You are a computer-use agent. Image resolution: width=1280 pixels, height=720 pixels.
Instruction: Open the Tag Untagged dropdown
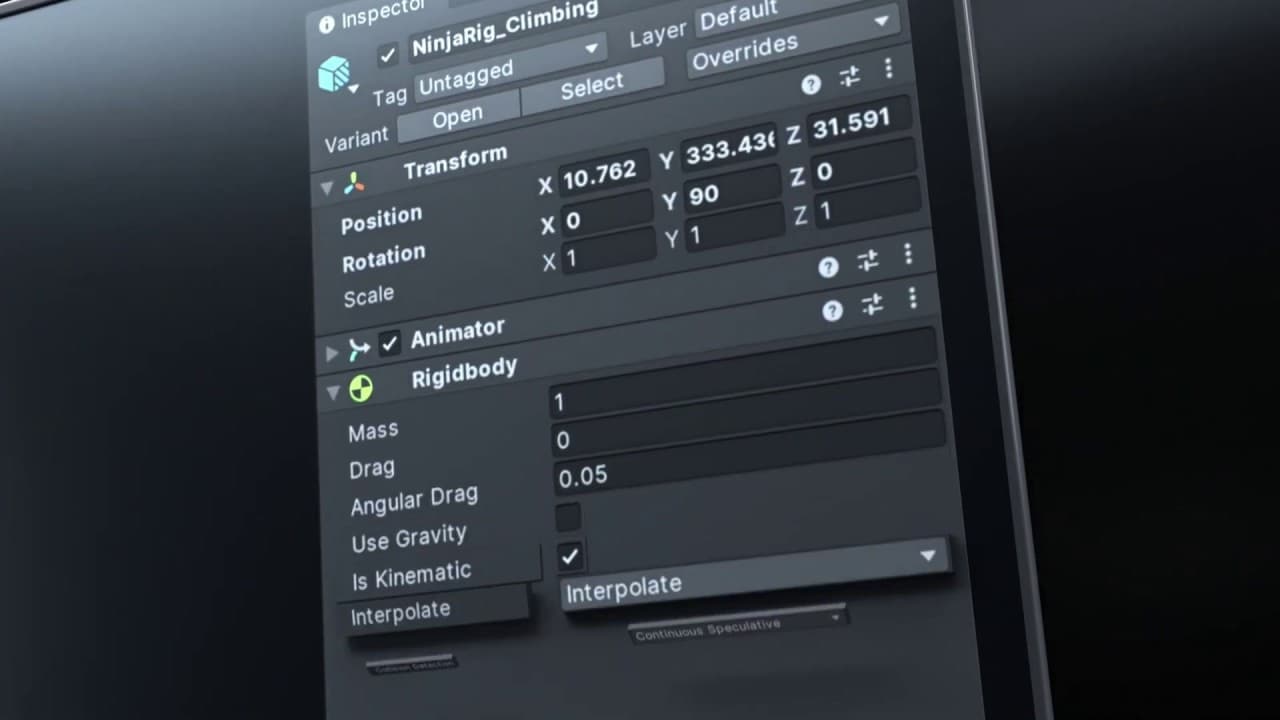coord(510,66)
